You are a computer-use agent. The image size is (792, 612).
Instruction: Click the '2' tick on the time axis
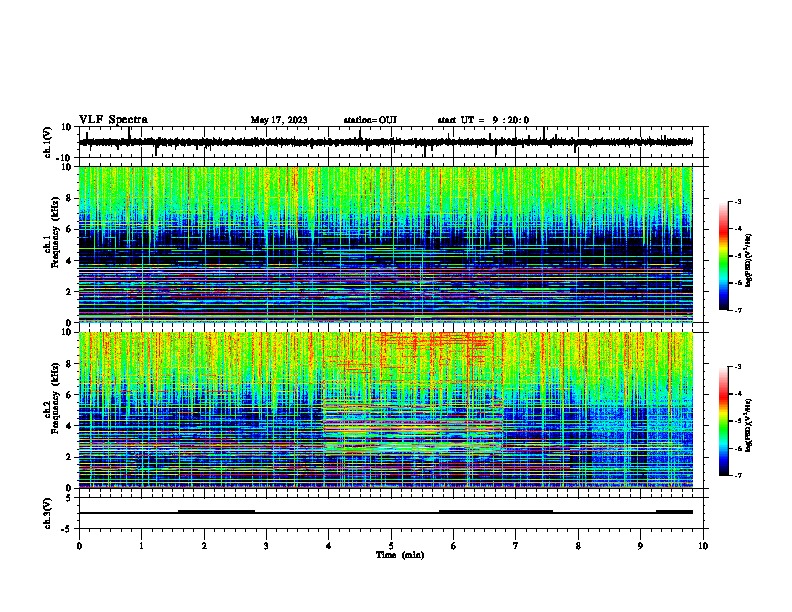tap(204, 546)
